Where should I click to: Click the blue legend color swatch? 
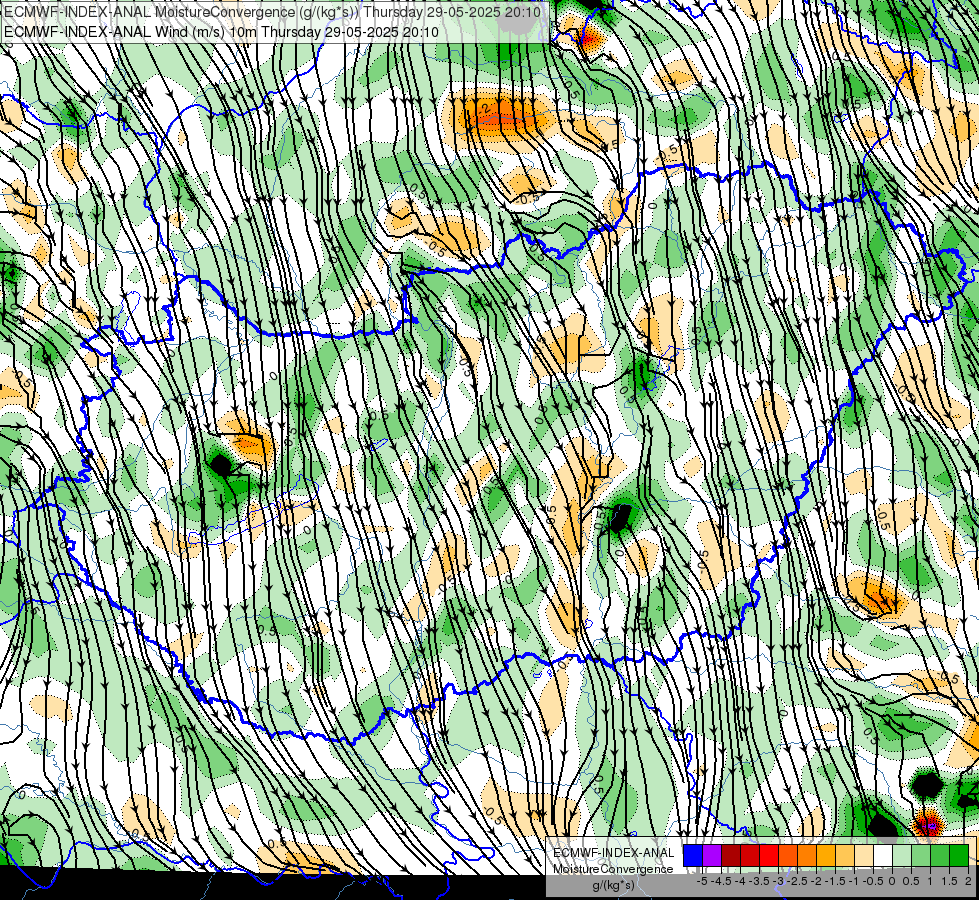[693, 856]
